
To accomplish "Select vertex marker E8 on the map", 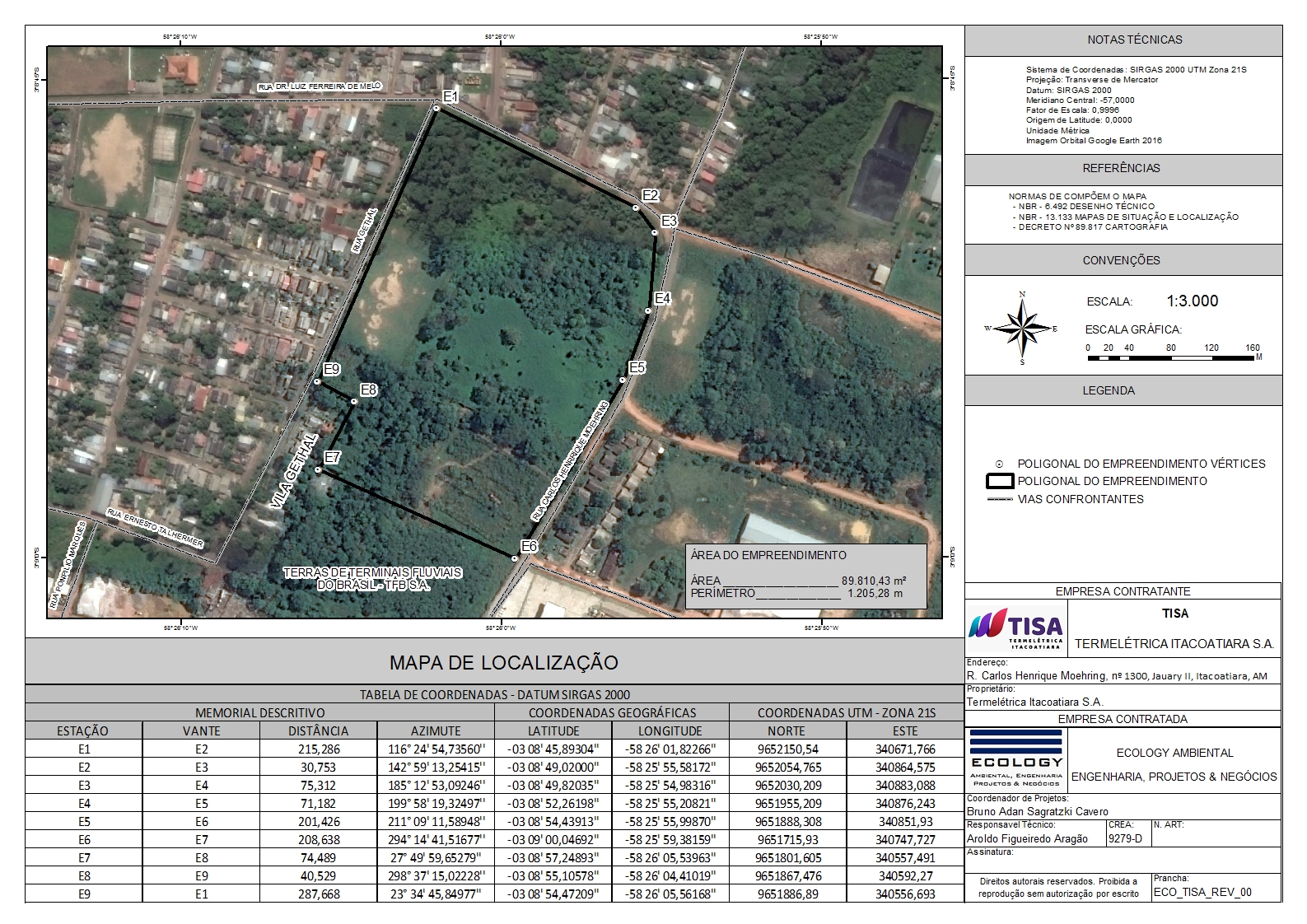I will pos(354,401).
